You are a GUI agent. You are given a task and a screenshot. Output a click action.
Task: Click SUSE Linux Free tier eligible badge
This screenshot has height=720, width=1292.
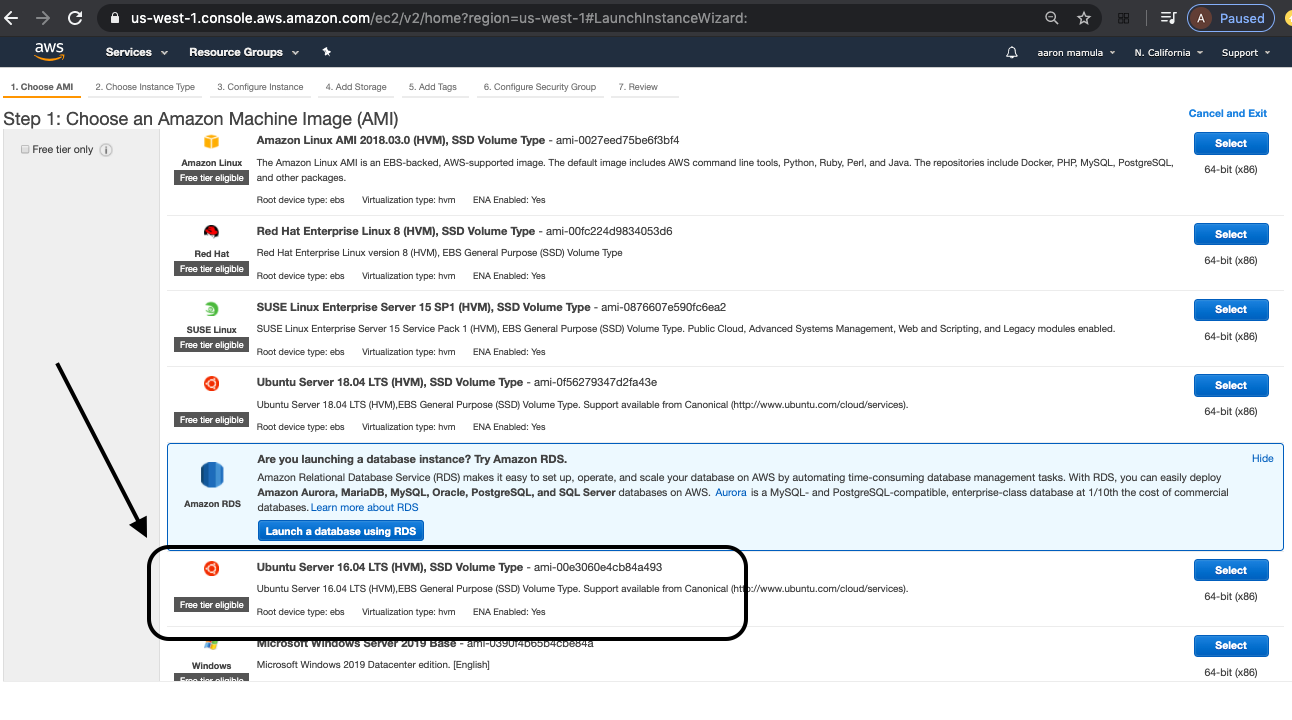pos(212,344)
